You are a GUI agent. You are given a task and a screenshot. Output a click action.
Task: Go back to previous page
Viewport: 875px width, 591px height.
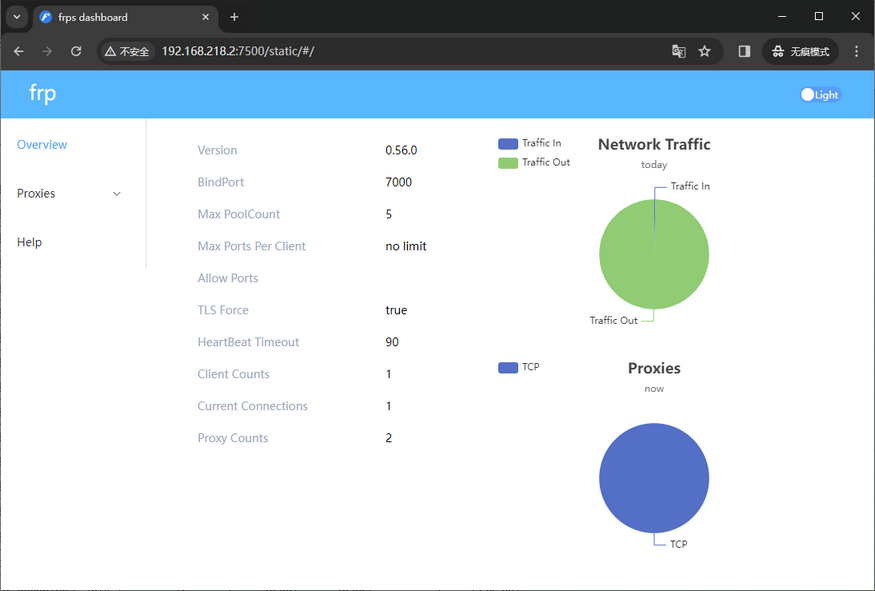coord(19,51)
